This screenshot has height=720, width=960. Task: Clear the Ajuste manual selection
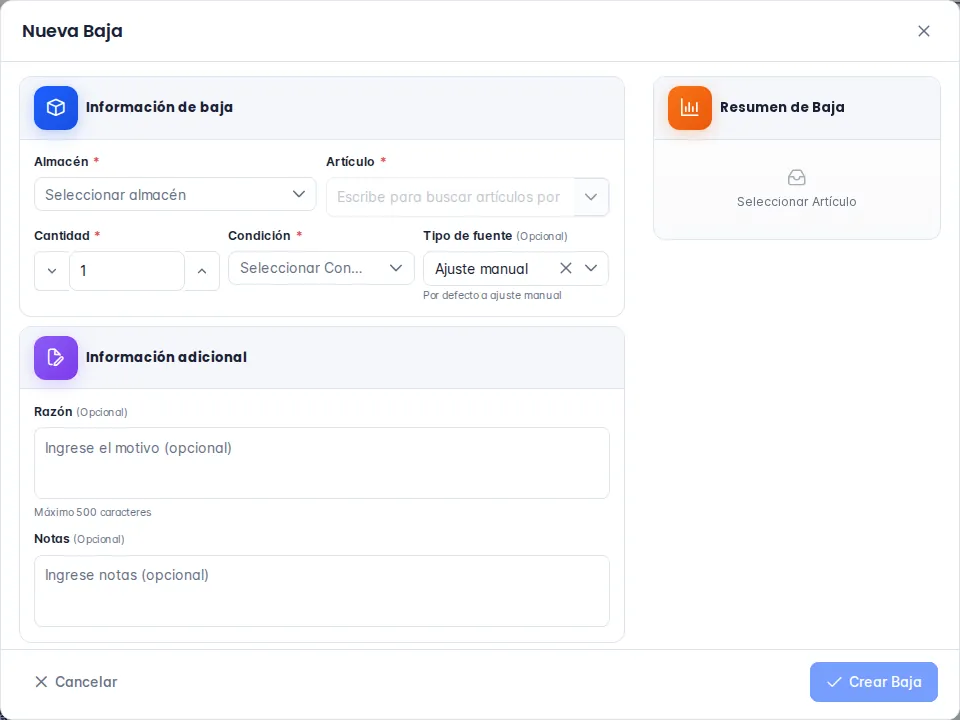pyautogui.click(x=566, y=268)
